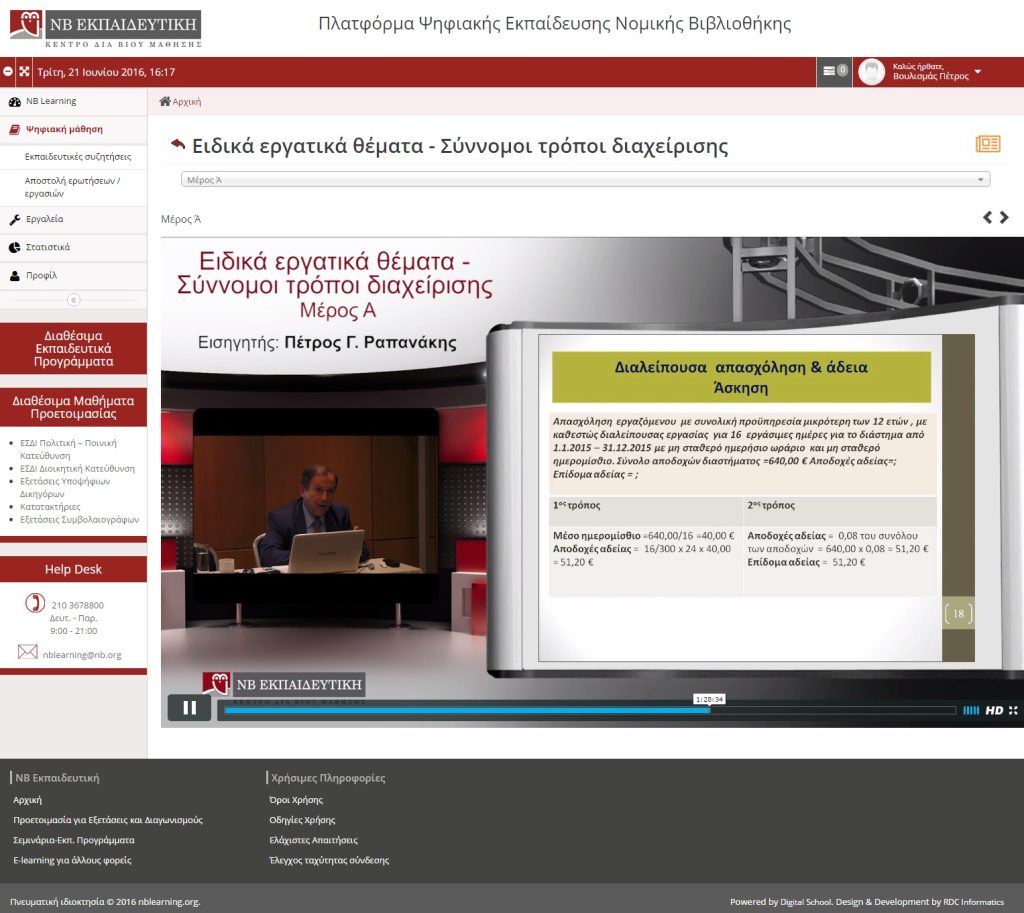Click the home icon in the breadcrumb
1024x913 pixels.
[165, 101]
